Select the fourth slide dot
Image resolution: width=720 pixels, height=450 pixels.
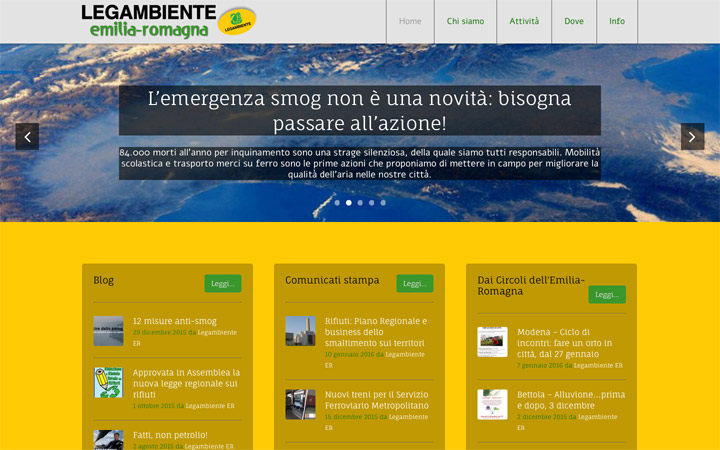pyautogui.click(x=371, y=202)
